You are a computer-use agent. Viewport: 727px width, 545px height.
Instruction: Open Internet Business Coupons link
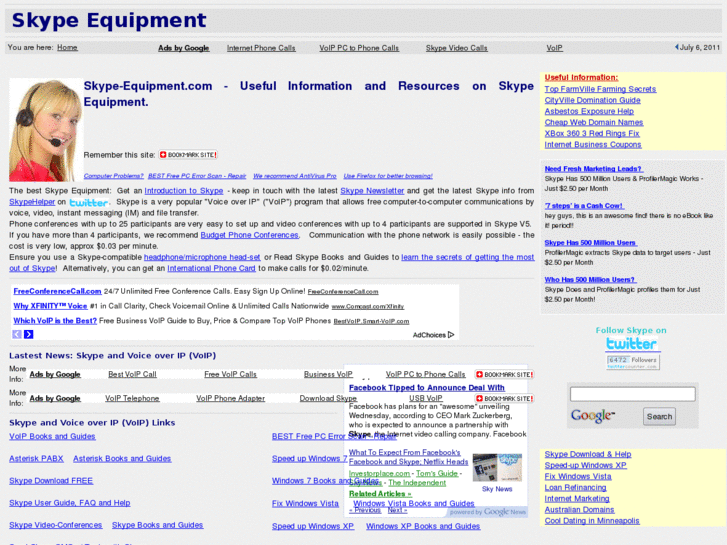(593, 145)
